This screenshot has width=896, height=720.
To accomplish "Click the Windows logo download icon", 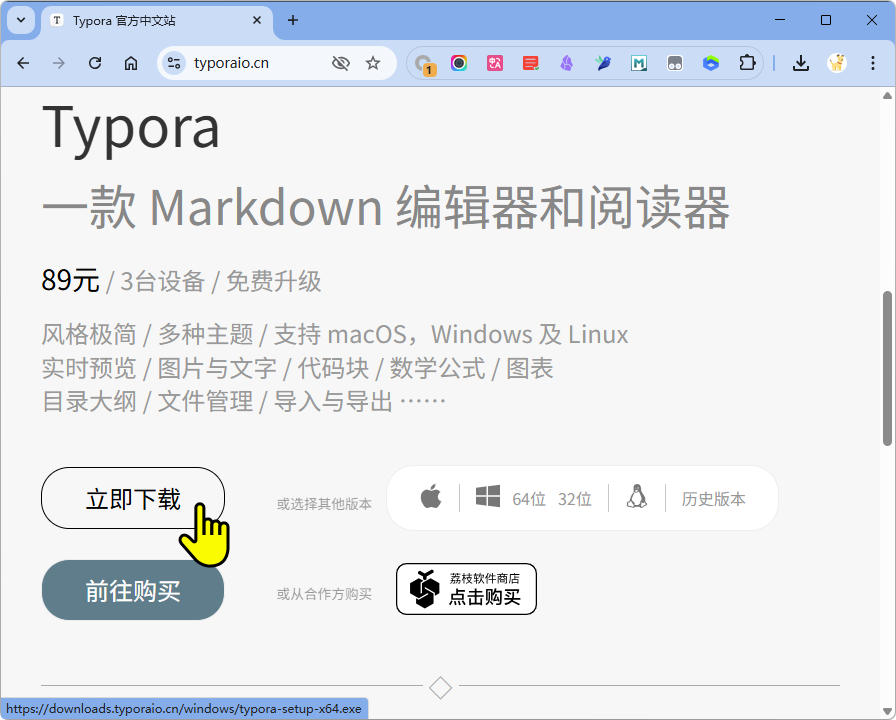I will [x=488, y=497].
